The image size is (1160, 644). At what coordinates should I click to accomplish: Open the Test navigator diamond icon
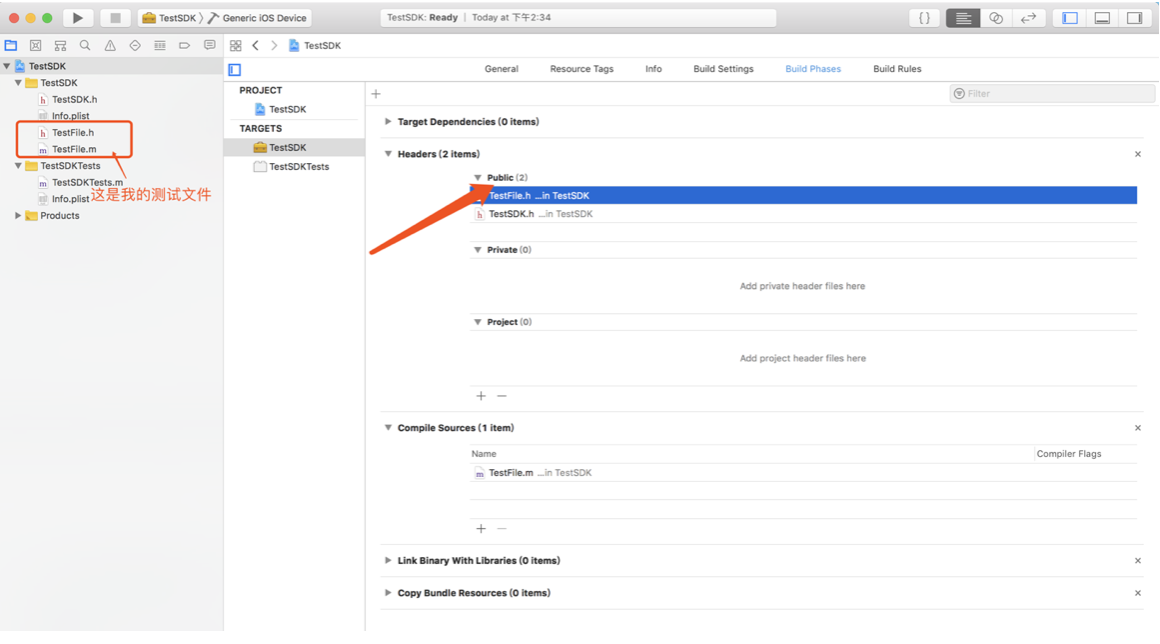135,46
